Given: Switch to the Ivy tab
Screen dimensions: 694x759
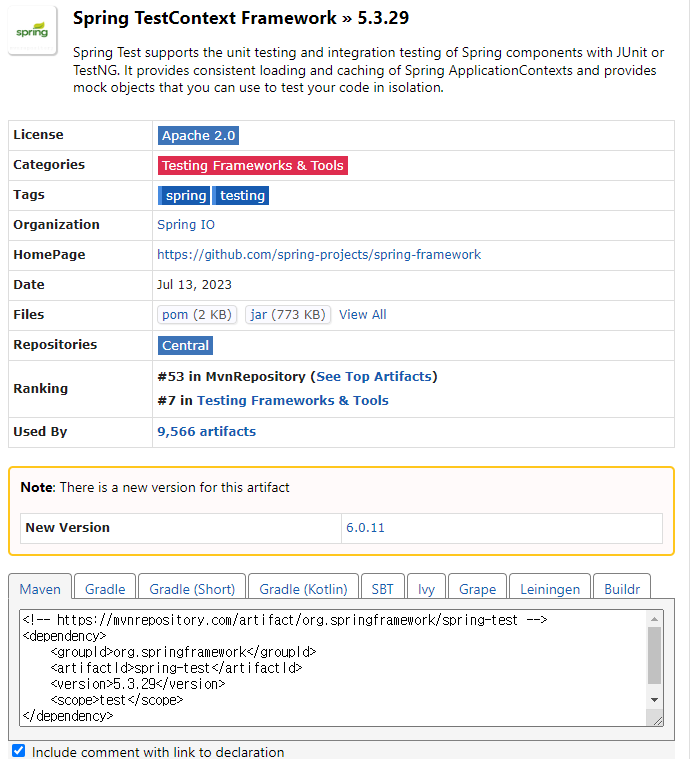Looking at the screenshot, I should [x=426, y=589].
